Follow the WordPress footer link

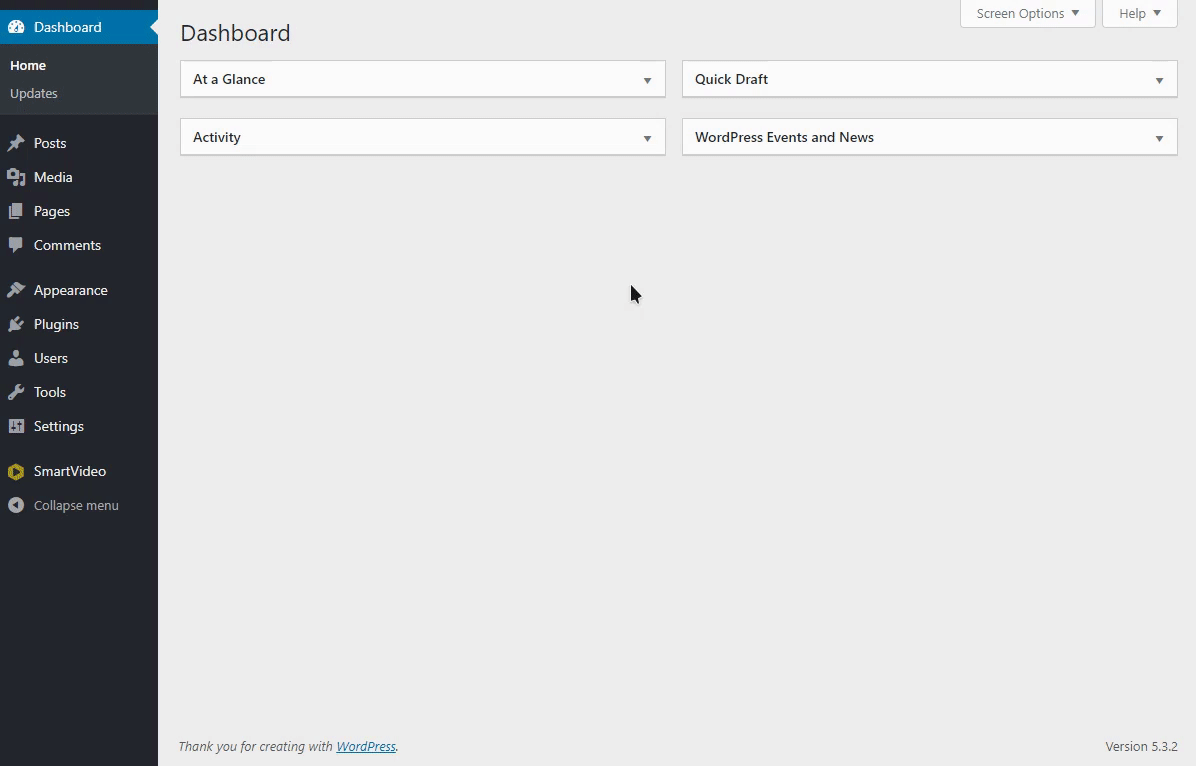365,746
